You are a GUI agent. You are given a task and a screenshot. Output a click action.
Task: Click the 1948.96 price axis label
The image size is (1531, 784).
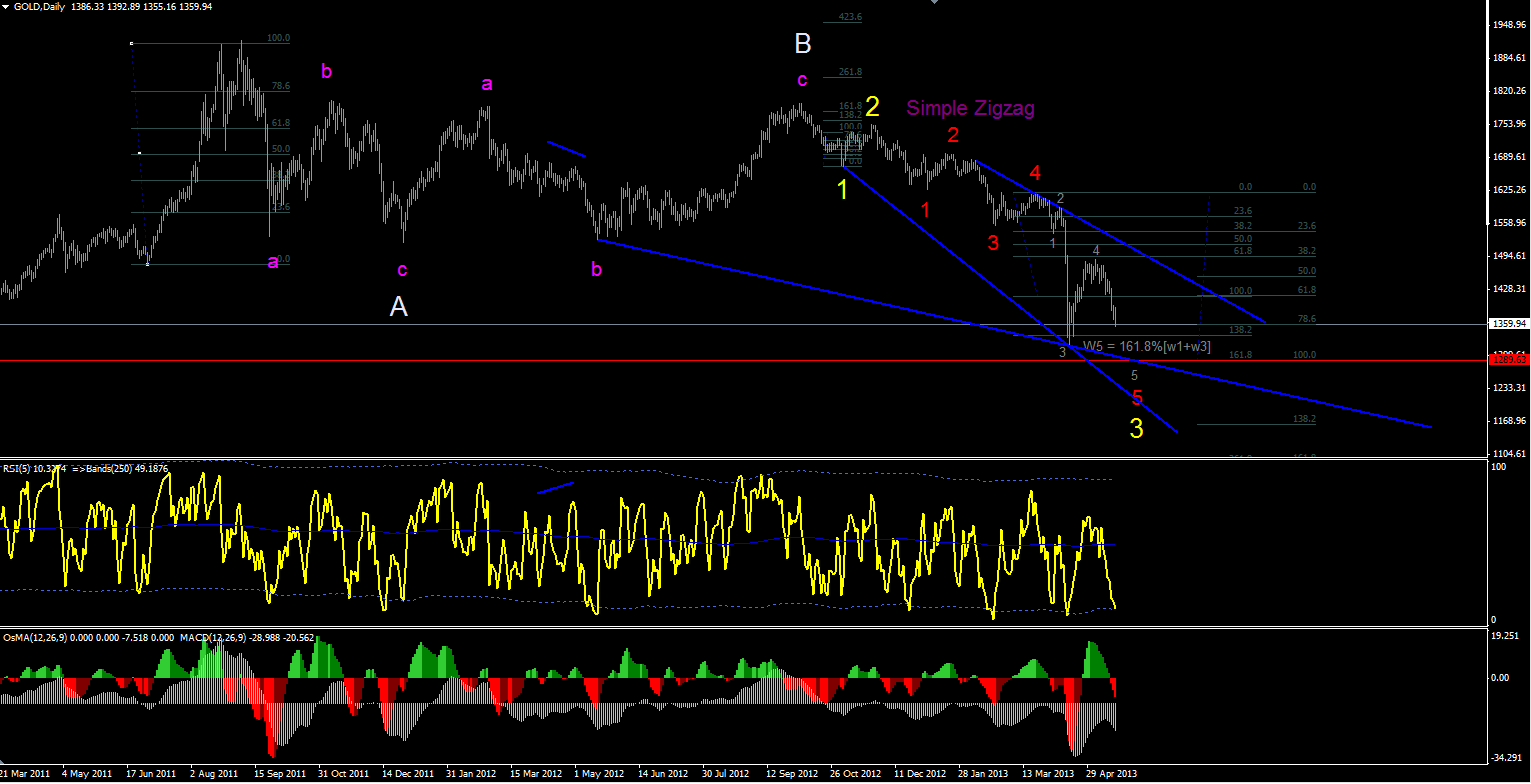point(1510,24)
